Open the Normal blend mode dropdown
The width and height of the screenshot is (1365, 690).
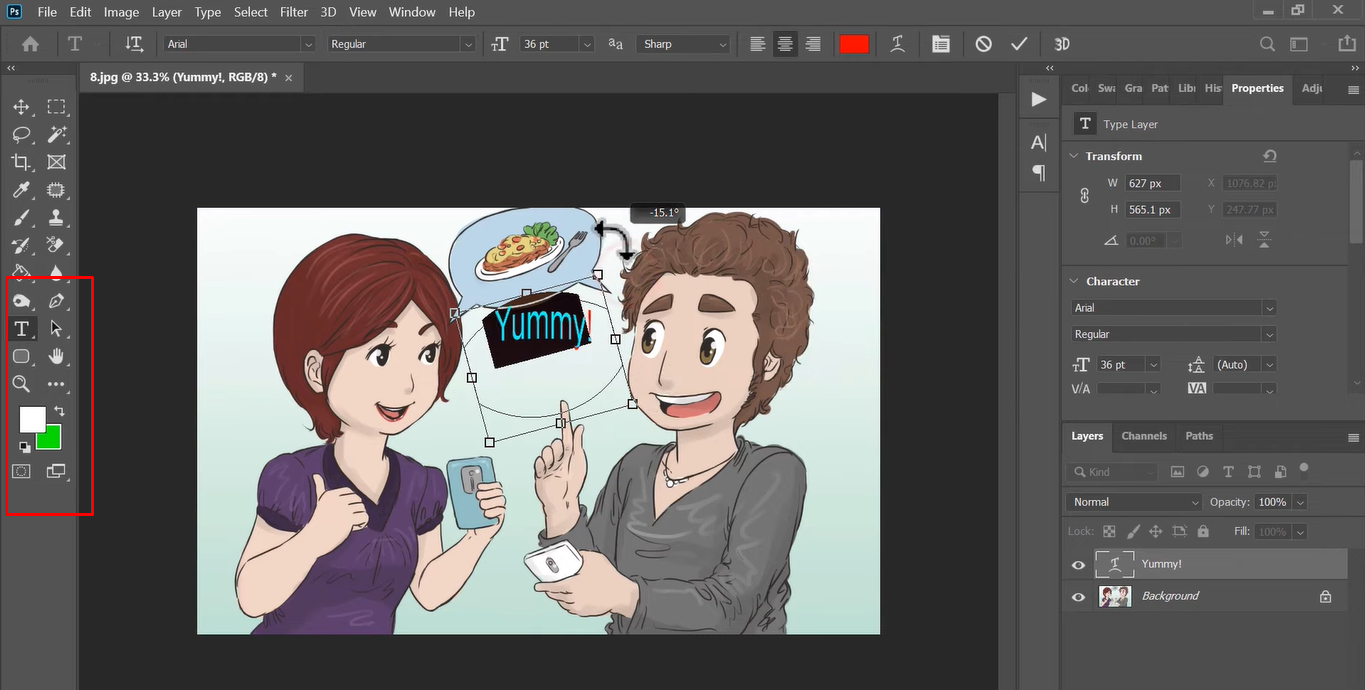pos(1135,502)
